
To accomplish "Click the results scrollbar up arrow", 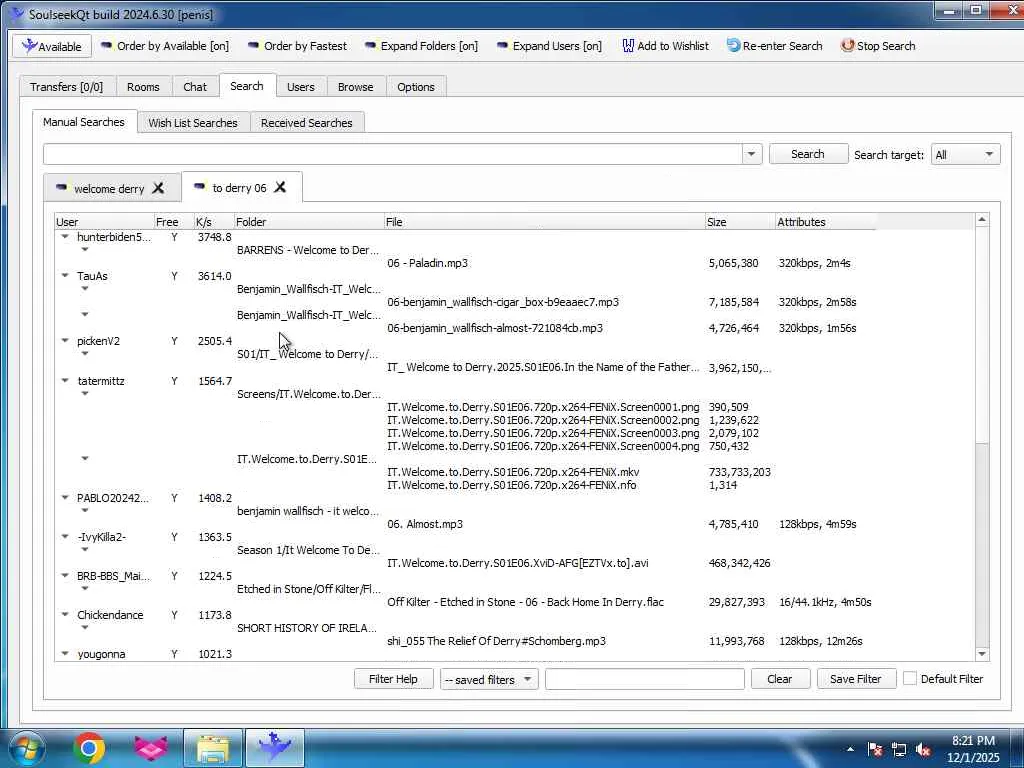I will pyautogui.click(x=982, y=221).
